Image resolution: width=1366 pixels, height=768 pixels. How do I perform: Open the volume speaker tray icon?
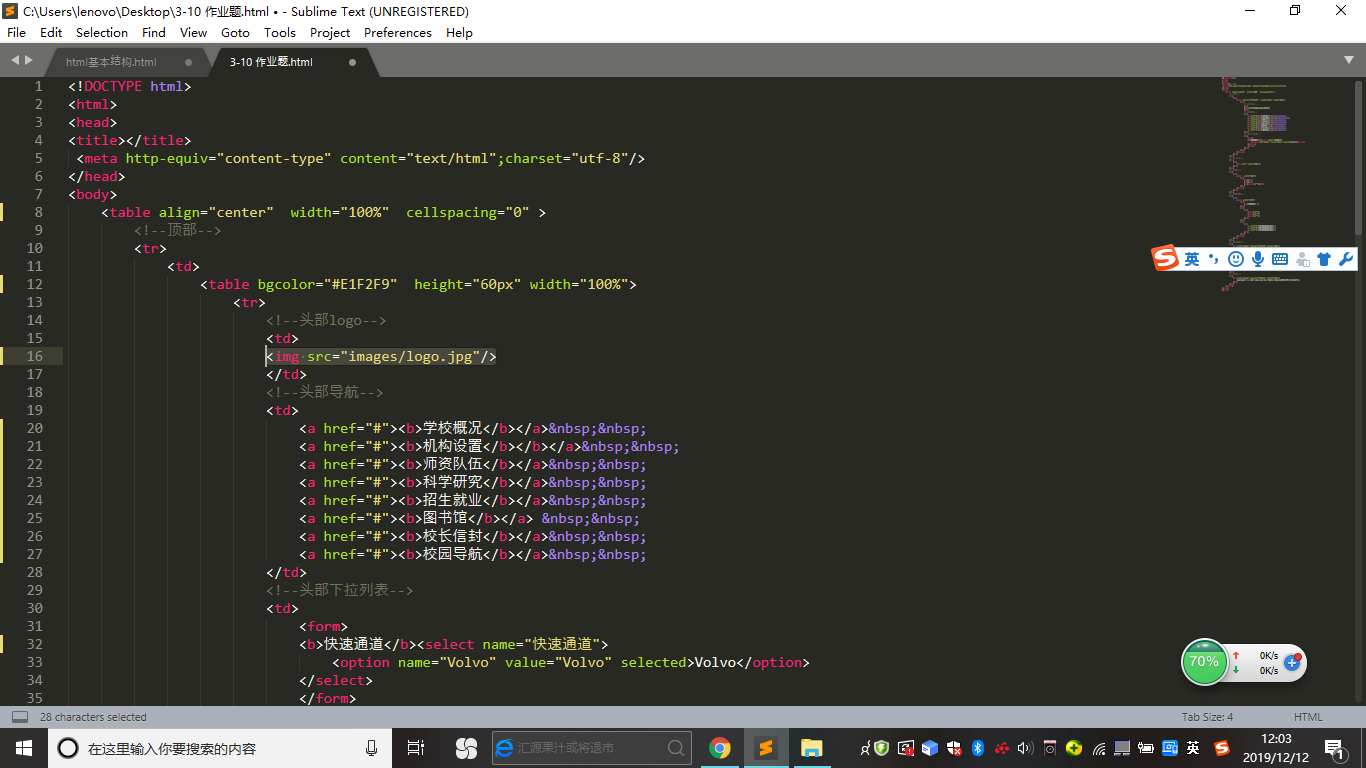(1025, 748)
